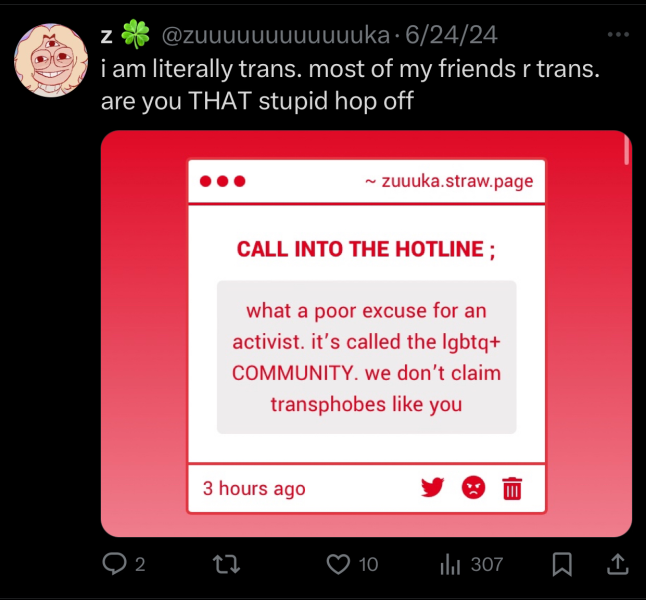This screenshot has width=646, height=600.
Task: Click the CALL INTO THE HOTLINE heading
Action: tap(366, 249)
